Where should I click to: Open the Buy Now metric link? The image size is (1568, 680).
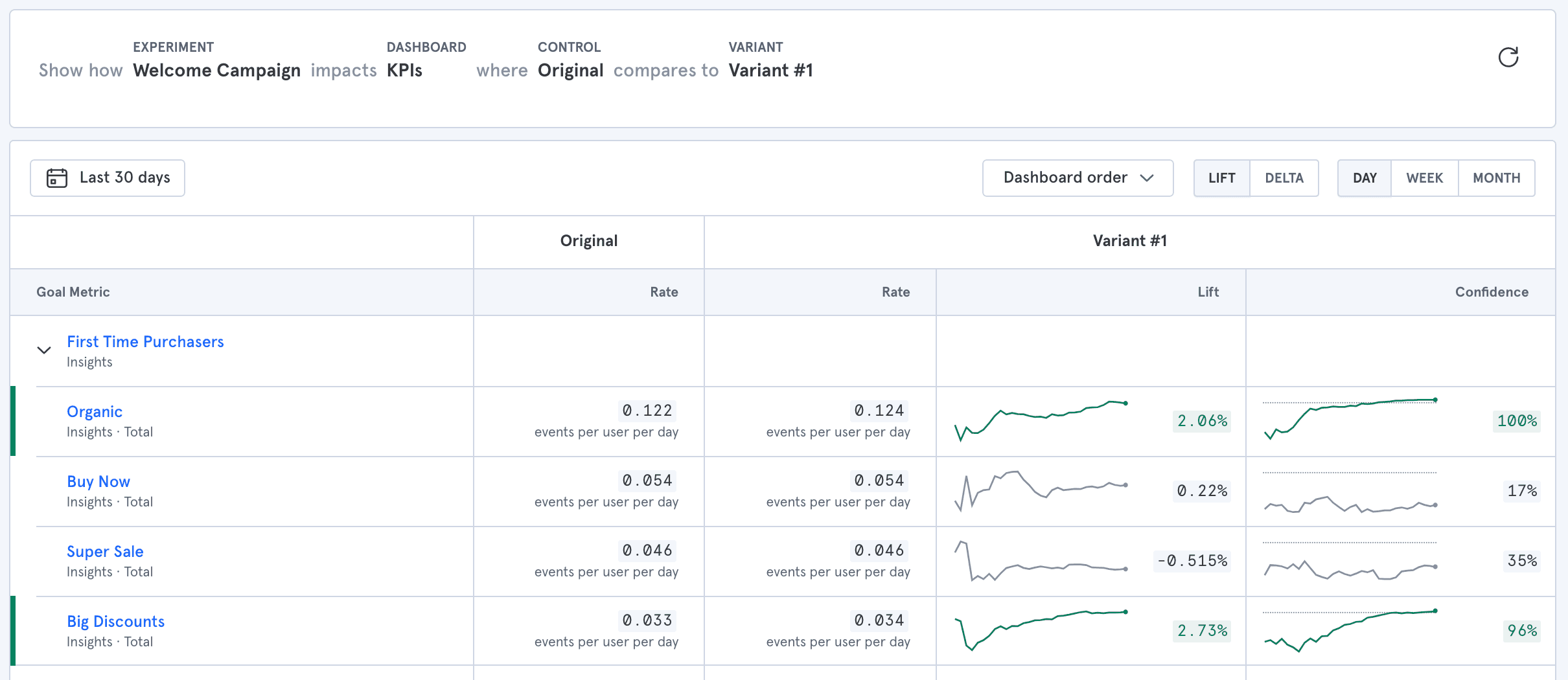coord(98,482)
